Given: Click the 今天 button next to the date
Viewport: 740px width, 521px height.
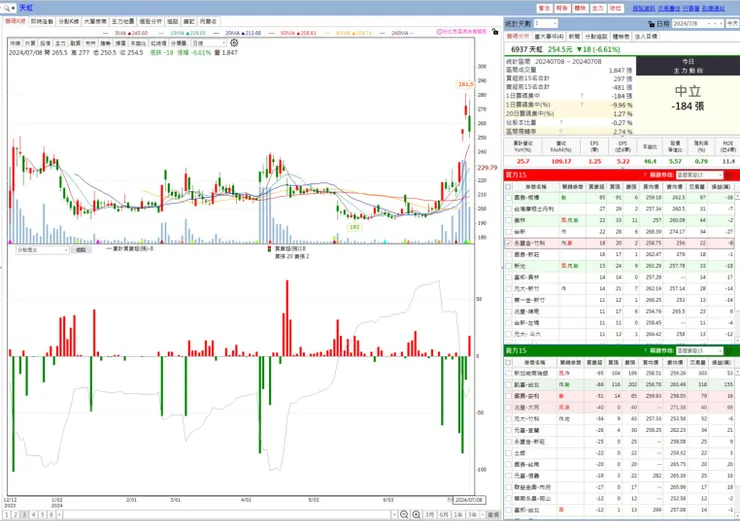Looking at the screenshot, I should [x=732, y=24].
